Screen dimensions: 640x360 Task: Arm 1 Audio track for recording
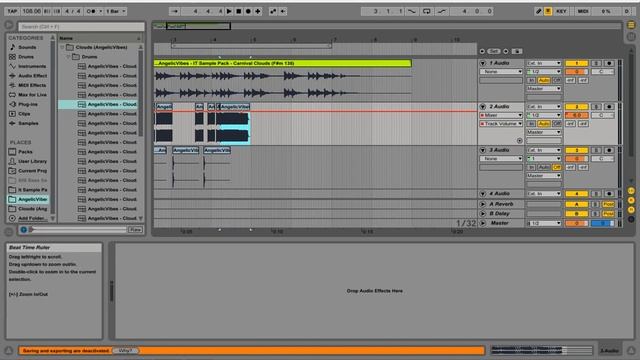pyautogui.click(x=609, y=63)
